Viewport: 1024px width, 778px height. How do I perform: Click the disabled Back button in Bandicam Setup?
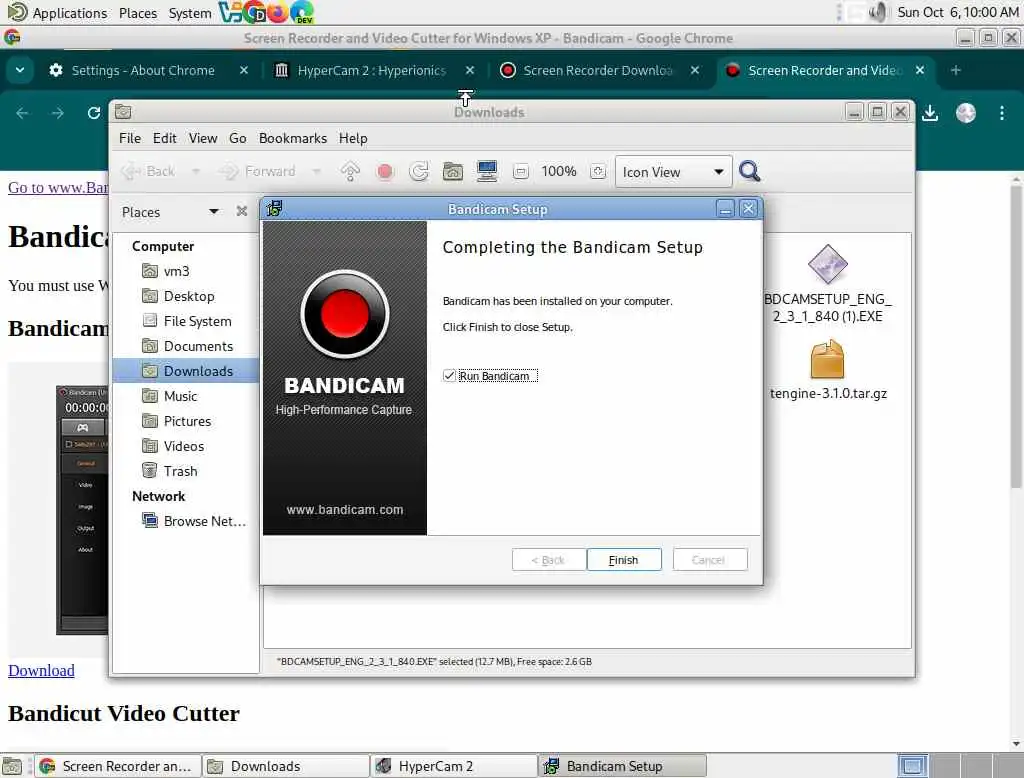click(549, 560)
